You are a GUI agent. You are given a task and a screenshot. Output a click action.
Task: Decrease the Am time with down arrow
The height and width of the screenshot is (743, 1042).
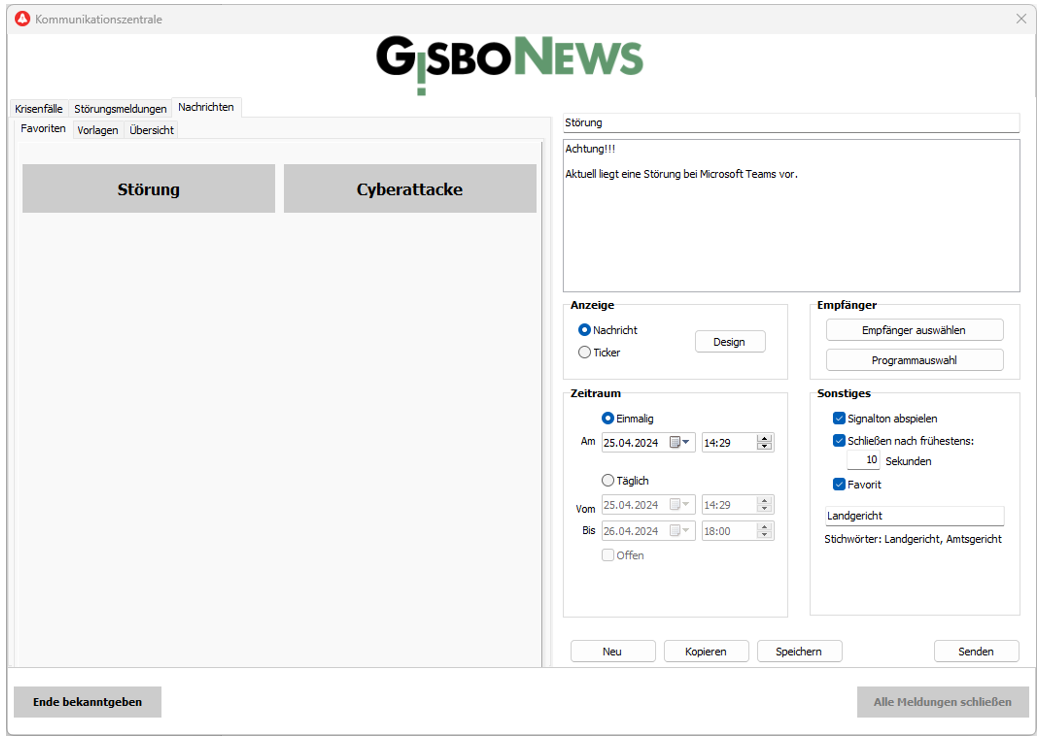click(x=764, y=447)
